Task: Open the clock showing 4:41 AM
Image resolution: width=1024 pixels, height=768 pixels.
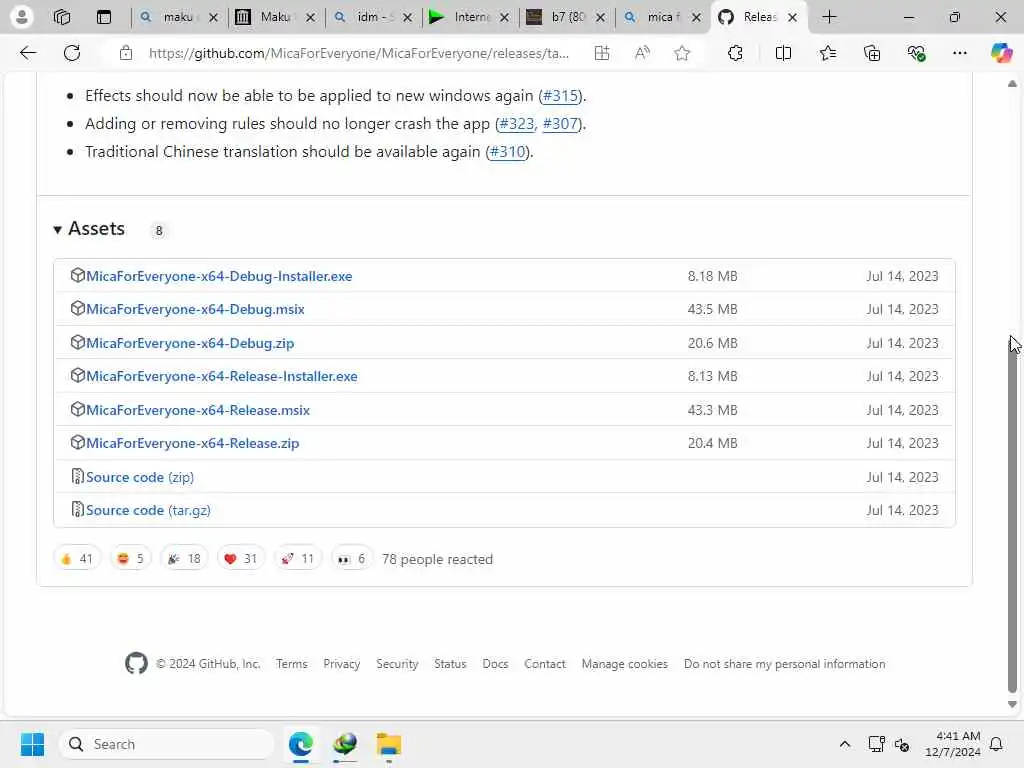Action: (952, 744)
